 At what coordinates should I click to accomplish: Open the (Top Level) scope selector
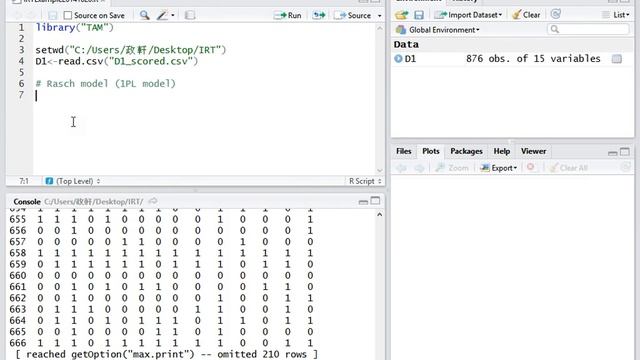coord(73,181)
